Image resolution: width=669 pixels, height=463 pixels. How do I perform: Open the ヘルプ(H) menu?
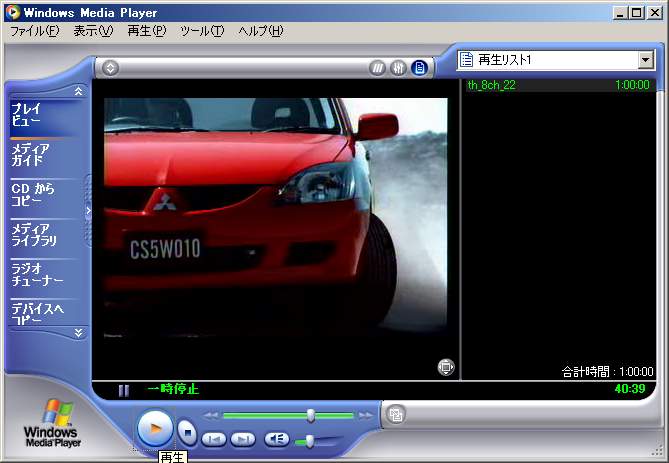[x=261, y=31]
